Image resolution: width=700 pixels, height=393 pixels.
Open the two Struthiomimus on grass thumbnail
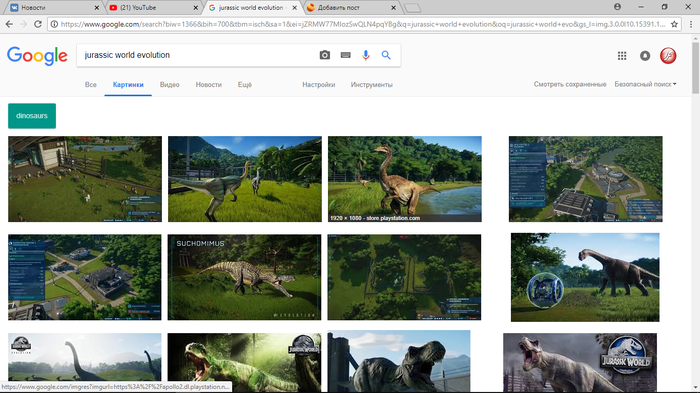[x=245, y=179]
